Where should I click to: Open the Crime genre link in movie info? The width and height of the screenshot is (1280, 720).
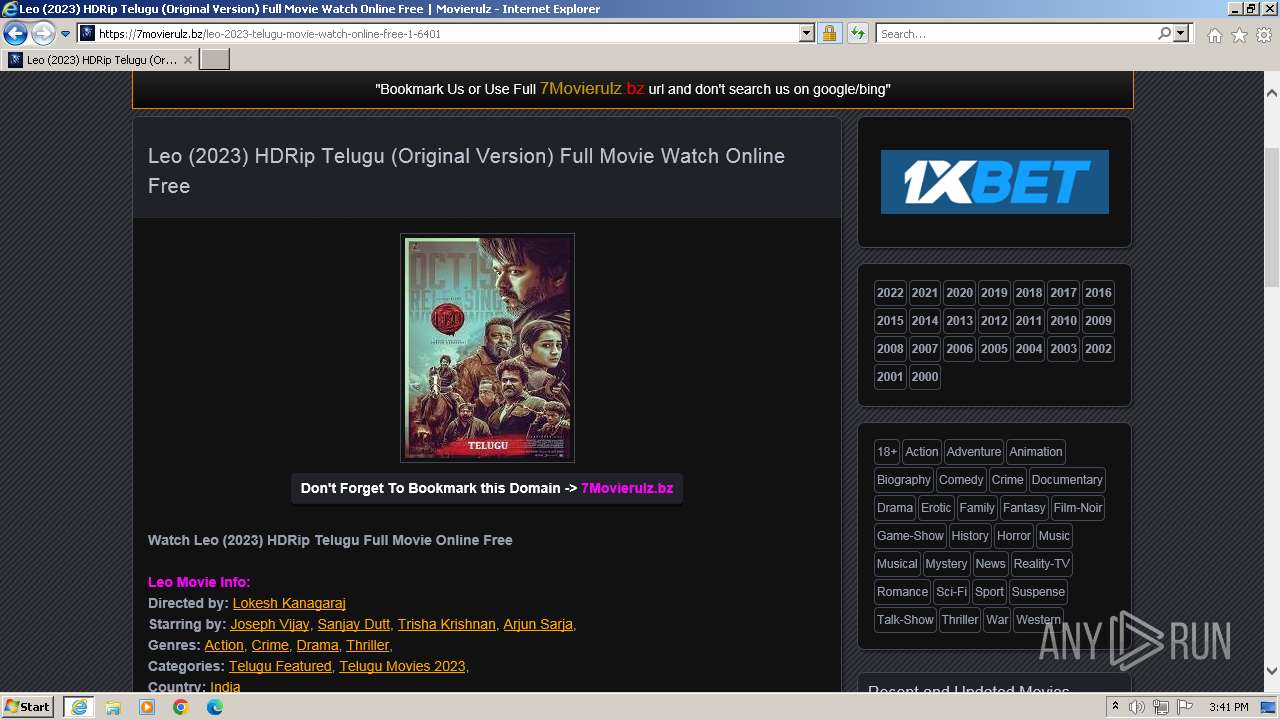click(270, 645)
